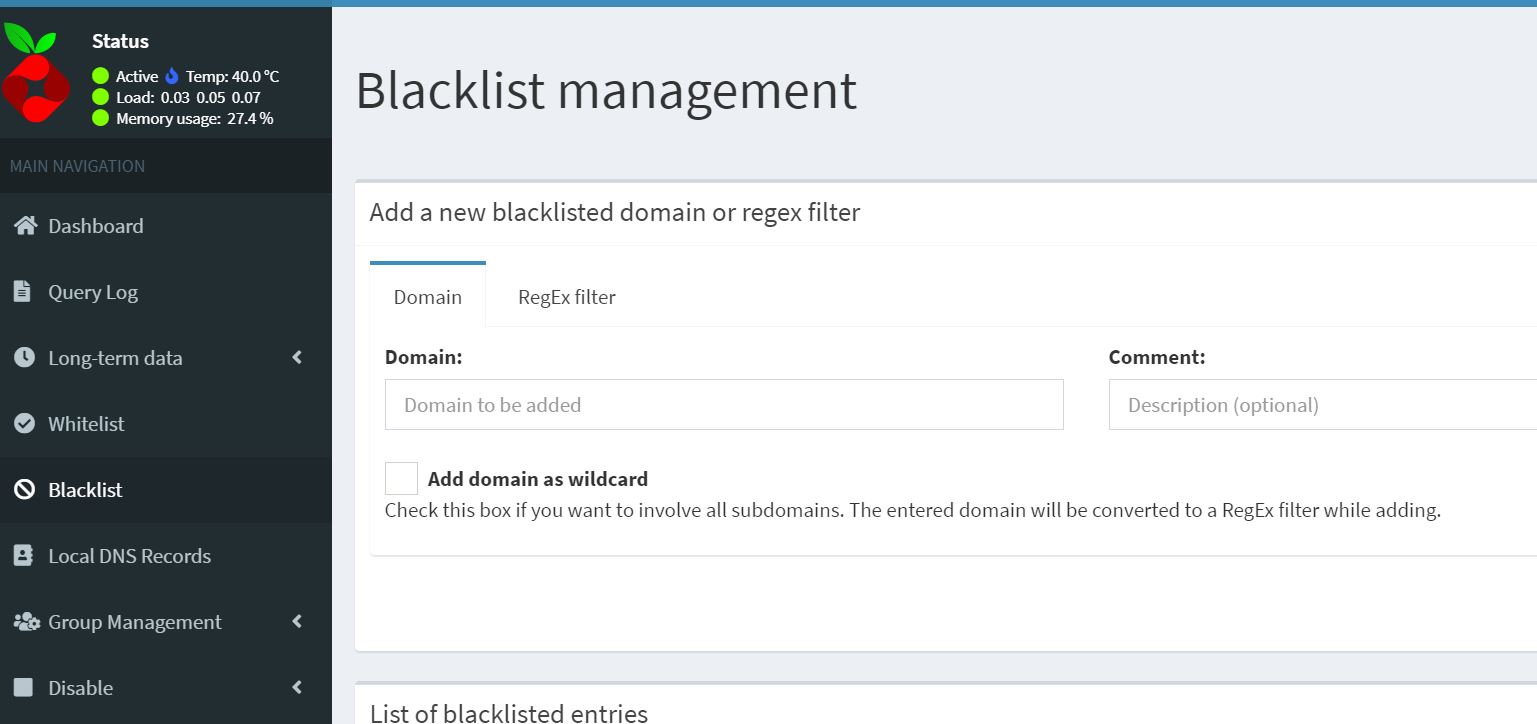The image size is (1537, 724).
Task: Expand Group Management submenu chevron
Action: tap(297, 621)
